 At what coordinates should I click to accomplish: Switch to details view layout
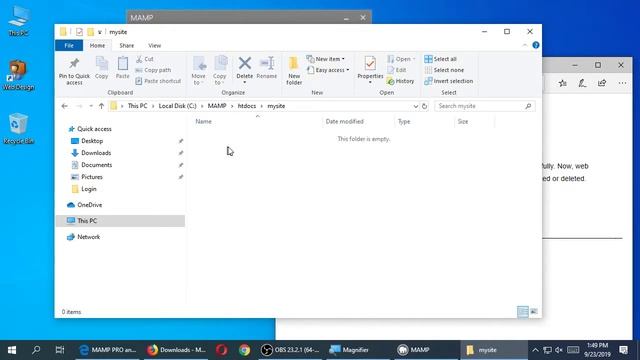click(x=523, y=312)
